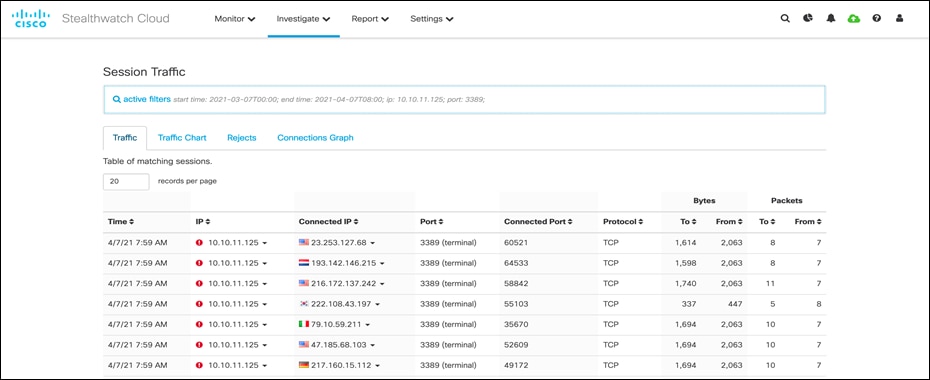930x380 pixels.
Task: Expand dropdown arrow next to 47.185.68.103
Action: pyautogui.click(x=373, y=345)
